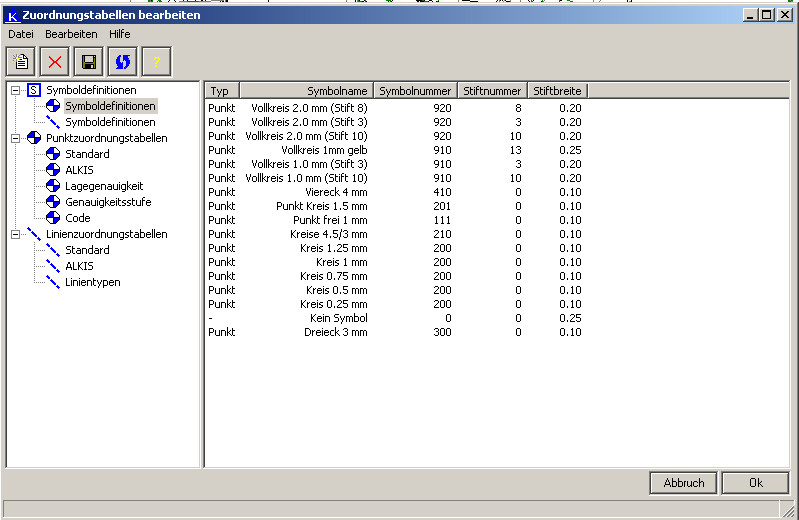Sort by the Stiftnummer column header
799x520 pixels.
(x=493, y=91)
